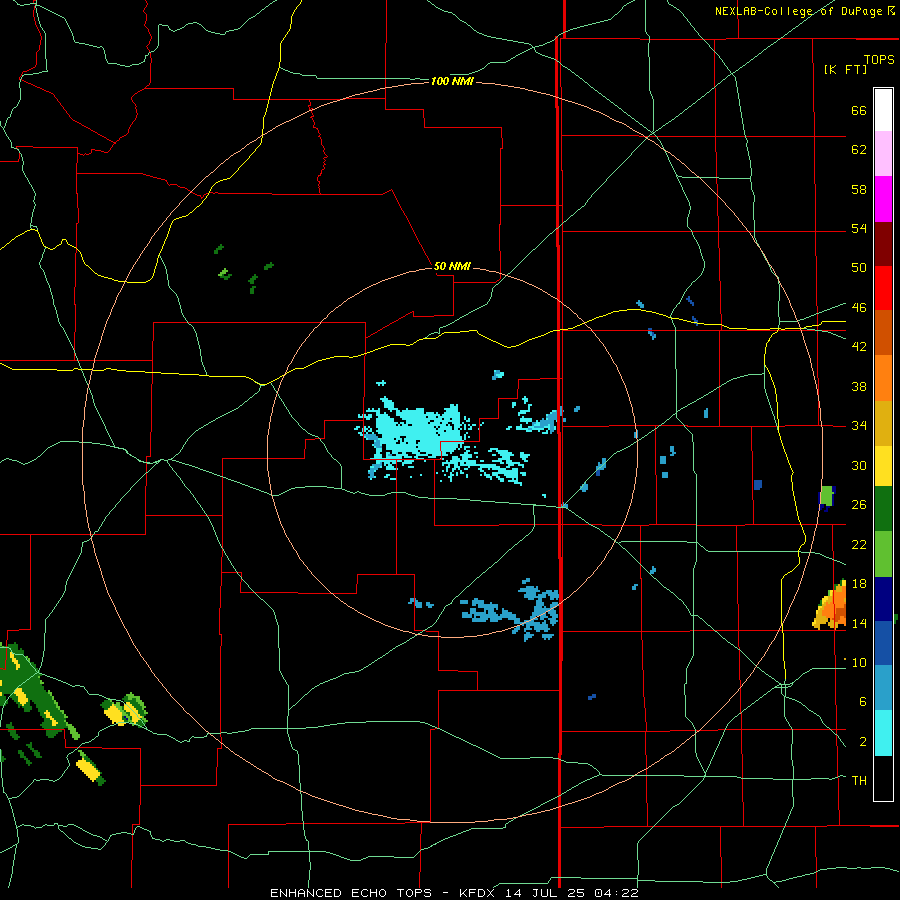
Task: Click the yellow legend color band
Action: click(883, 465)
